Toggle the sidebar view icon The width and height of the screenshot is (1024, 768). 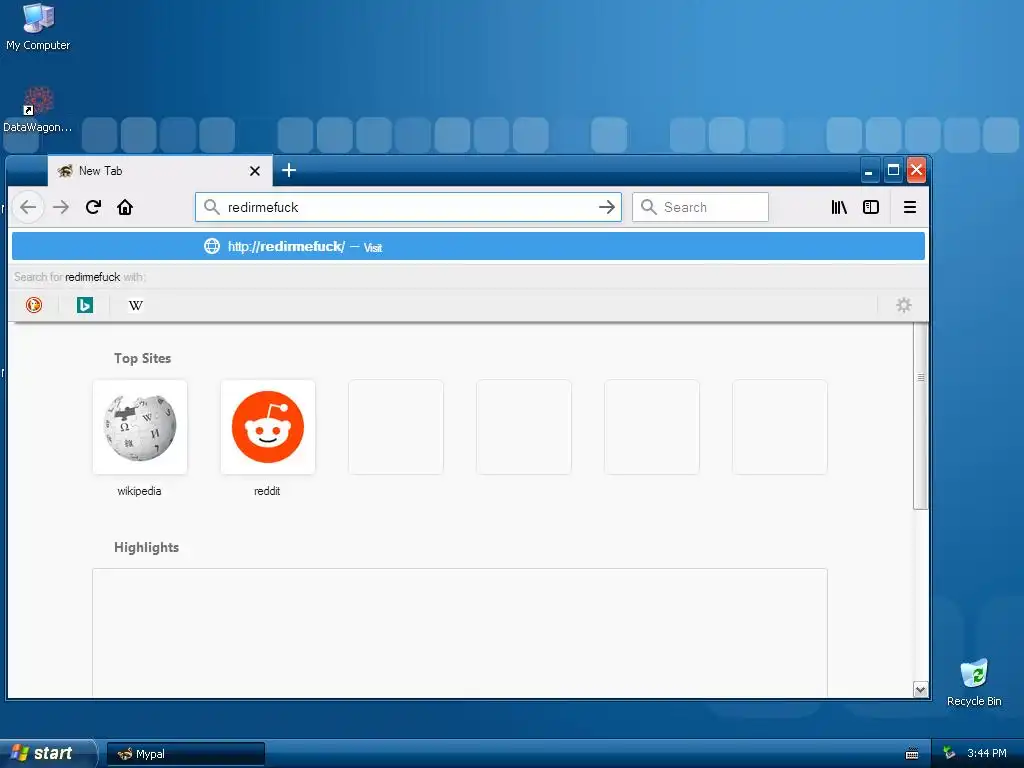coord(871,207)
